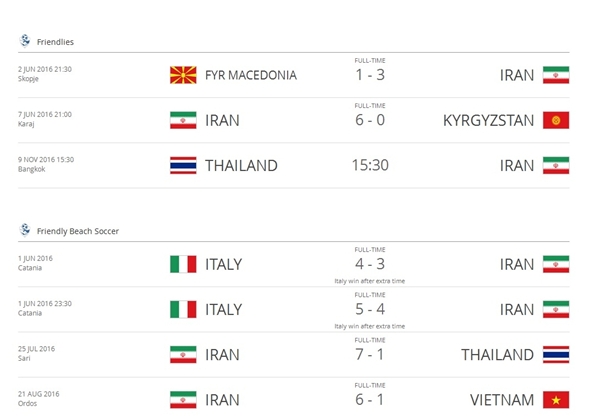Screen dimensions: 600x418
Task: Click Thailand flag in the 7 - 1 match
Action: coord(556,354)
